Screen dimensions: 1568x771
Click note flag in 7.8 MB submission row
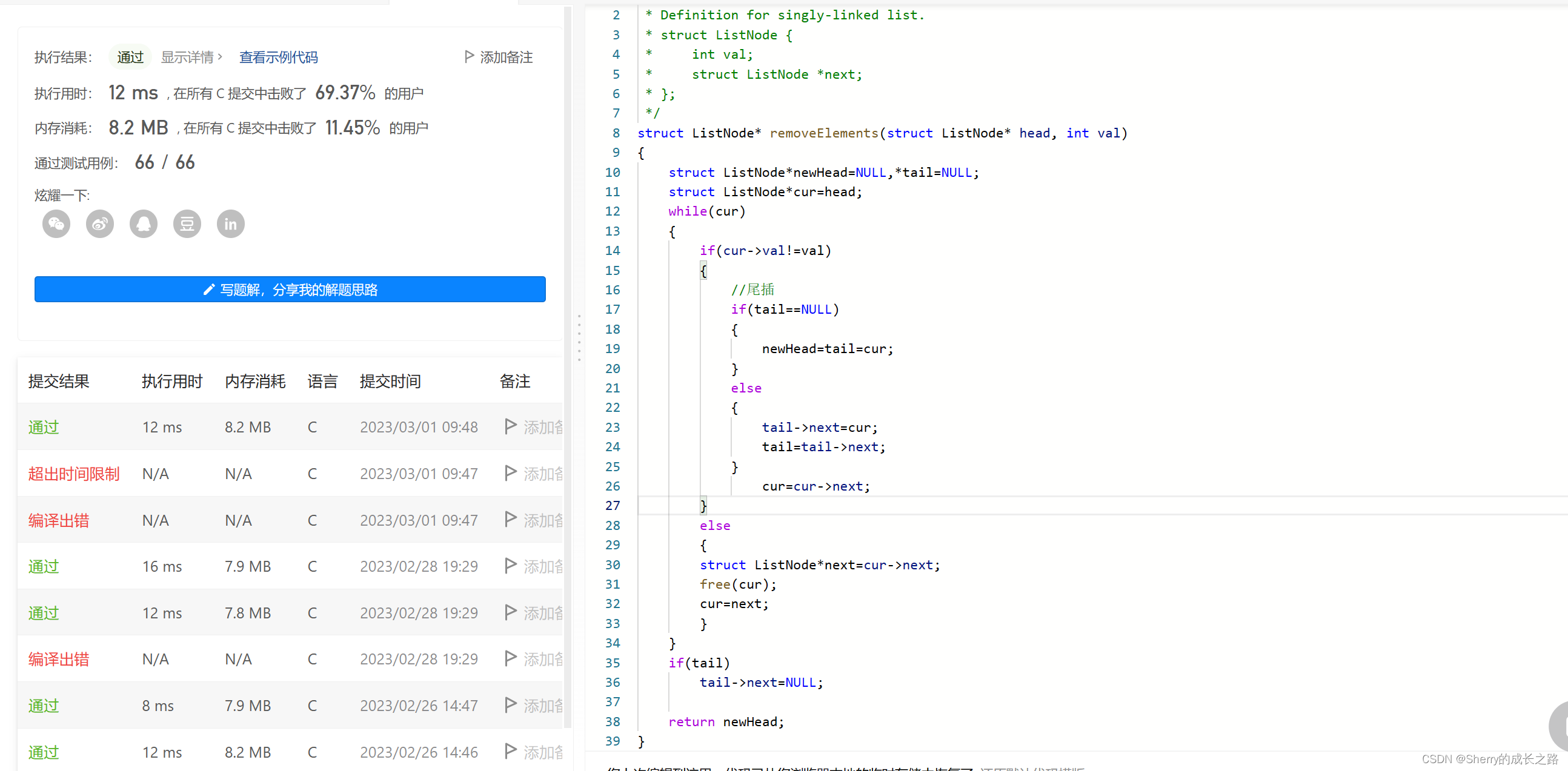point(511,612)
